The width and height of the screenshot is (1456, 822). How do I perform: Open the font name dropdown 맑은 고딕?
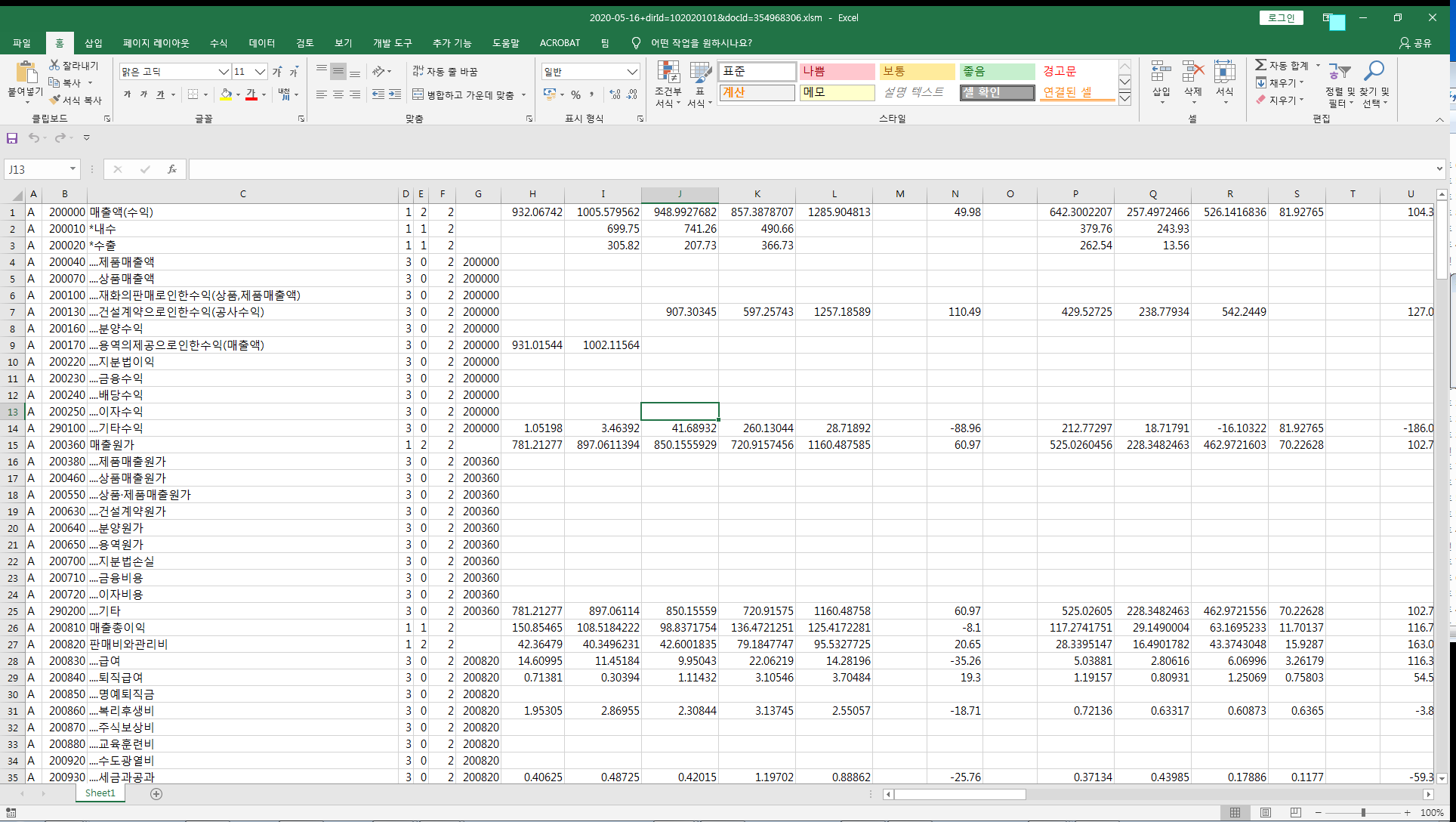click(224, 71)
